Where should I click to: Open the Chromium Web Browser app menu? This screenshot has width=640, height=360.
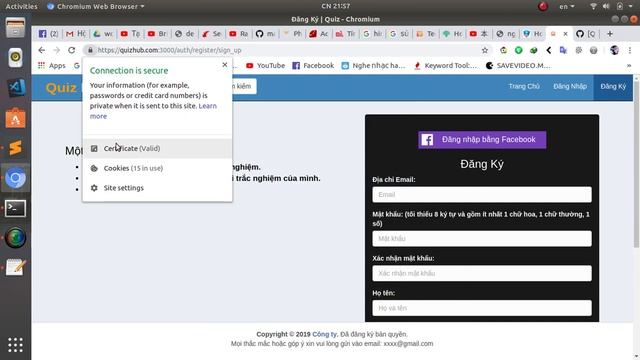[x=96, y=6]
